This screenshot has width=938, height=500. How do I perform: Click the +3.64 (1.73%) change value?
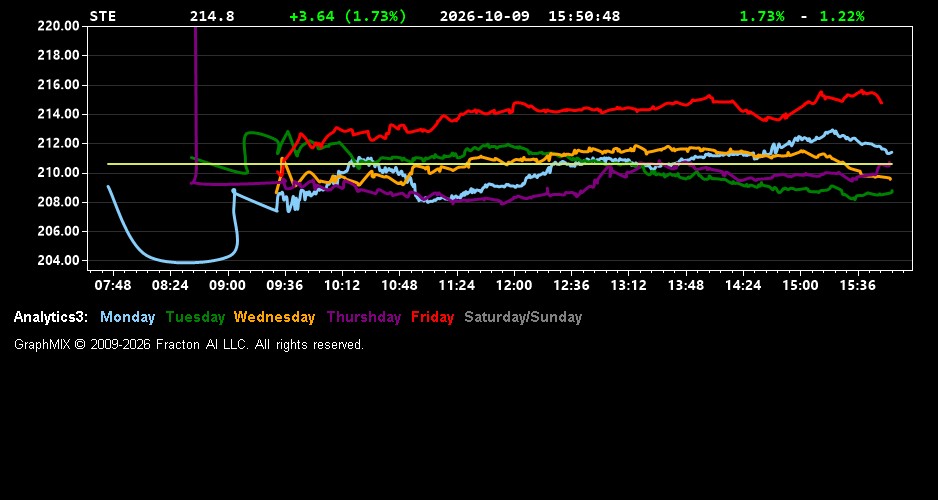(348, 17)
